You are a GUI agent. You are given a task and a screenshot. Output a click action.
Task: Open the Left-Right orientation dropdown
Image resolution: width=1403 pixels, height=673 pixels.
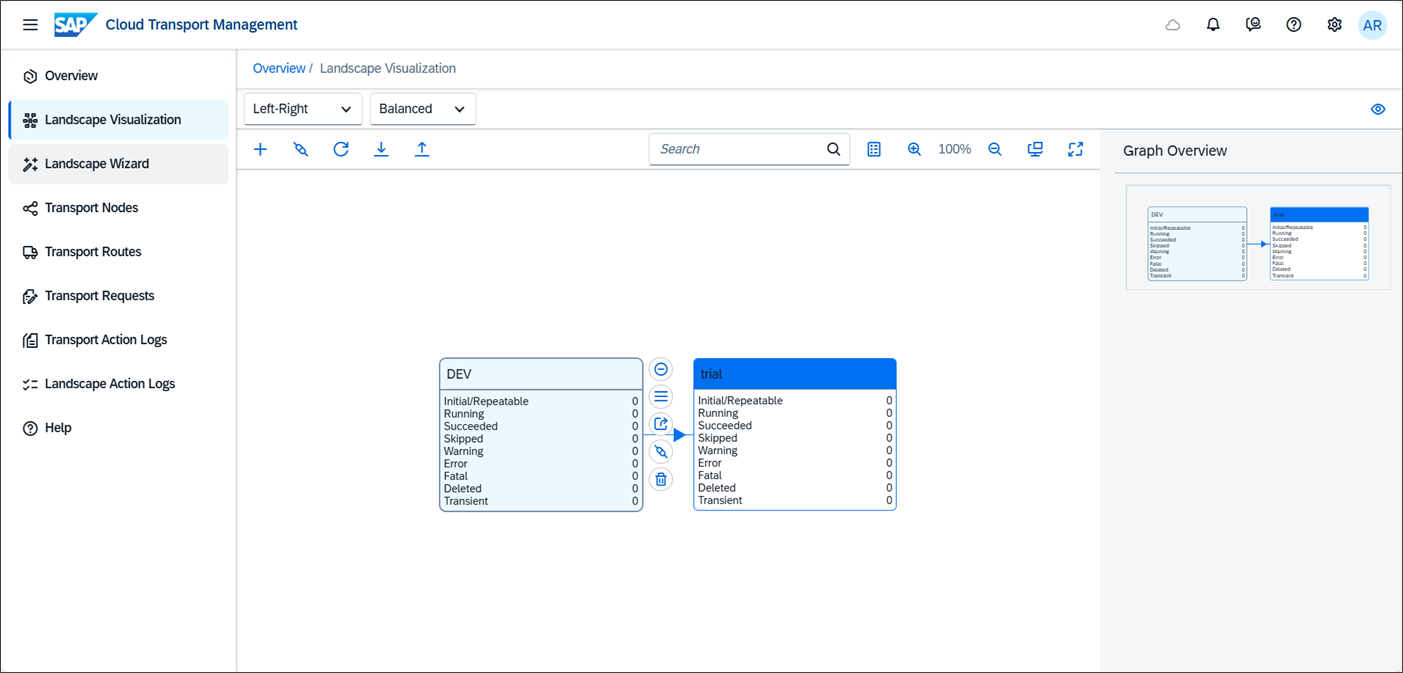(302, 109)
